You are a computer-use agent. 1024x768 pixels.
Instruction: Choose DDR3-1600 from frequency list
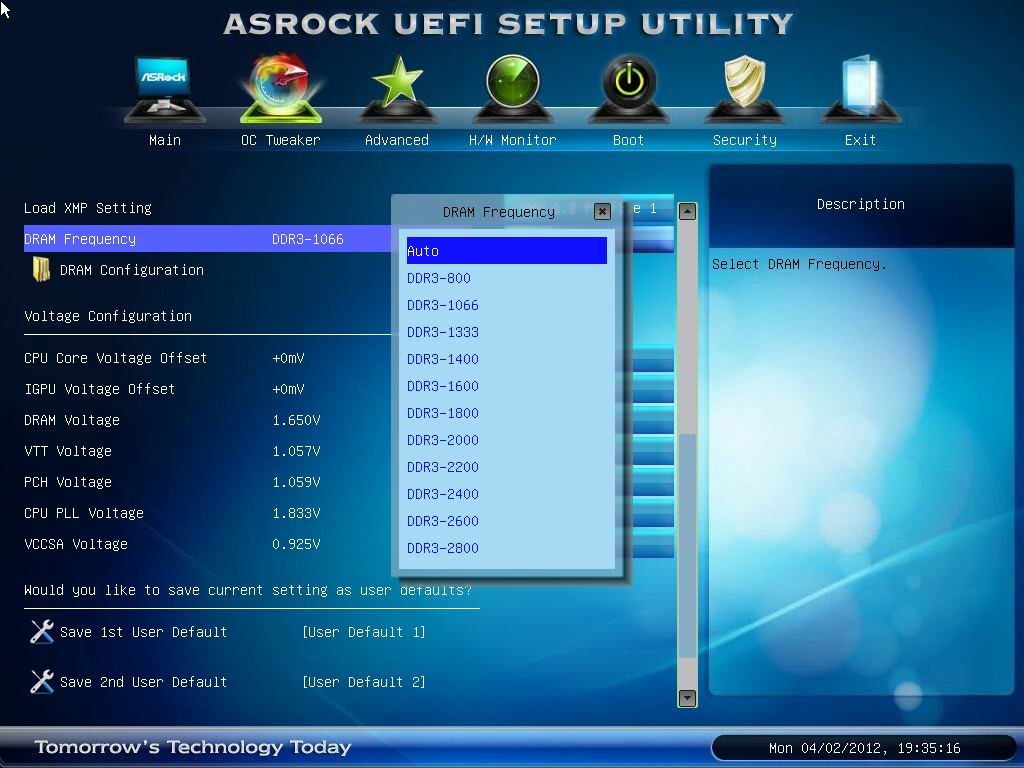coord(443,386)
